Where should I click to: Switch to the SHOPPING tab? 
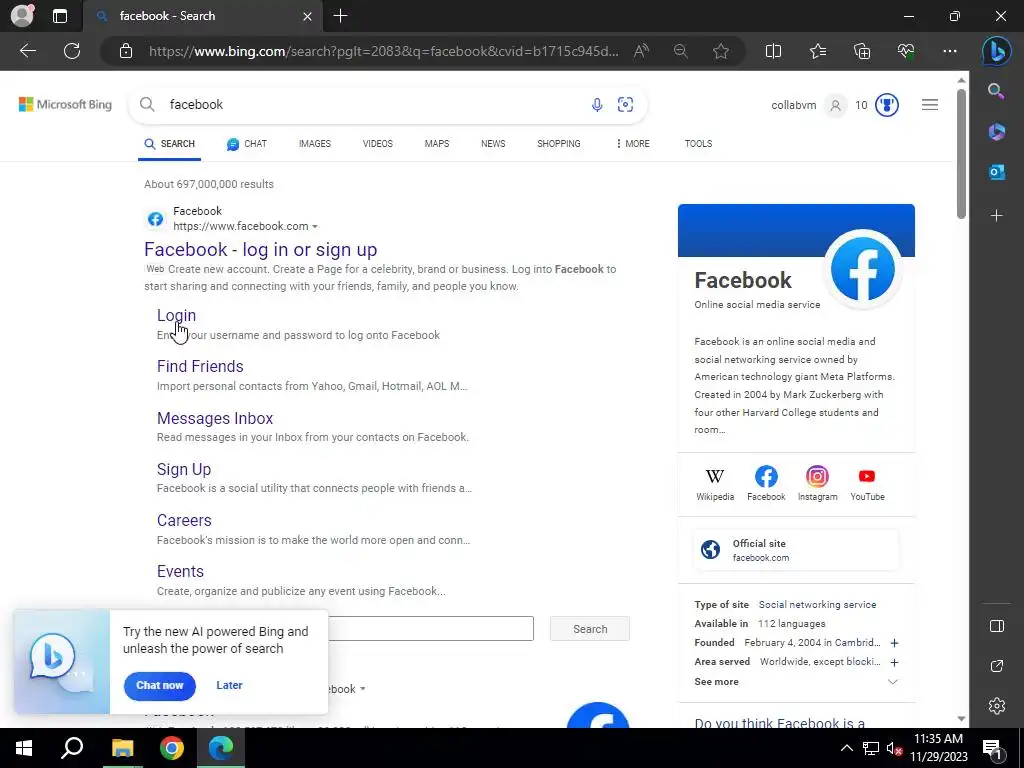pyautogui.click(x=558, y=144)
